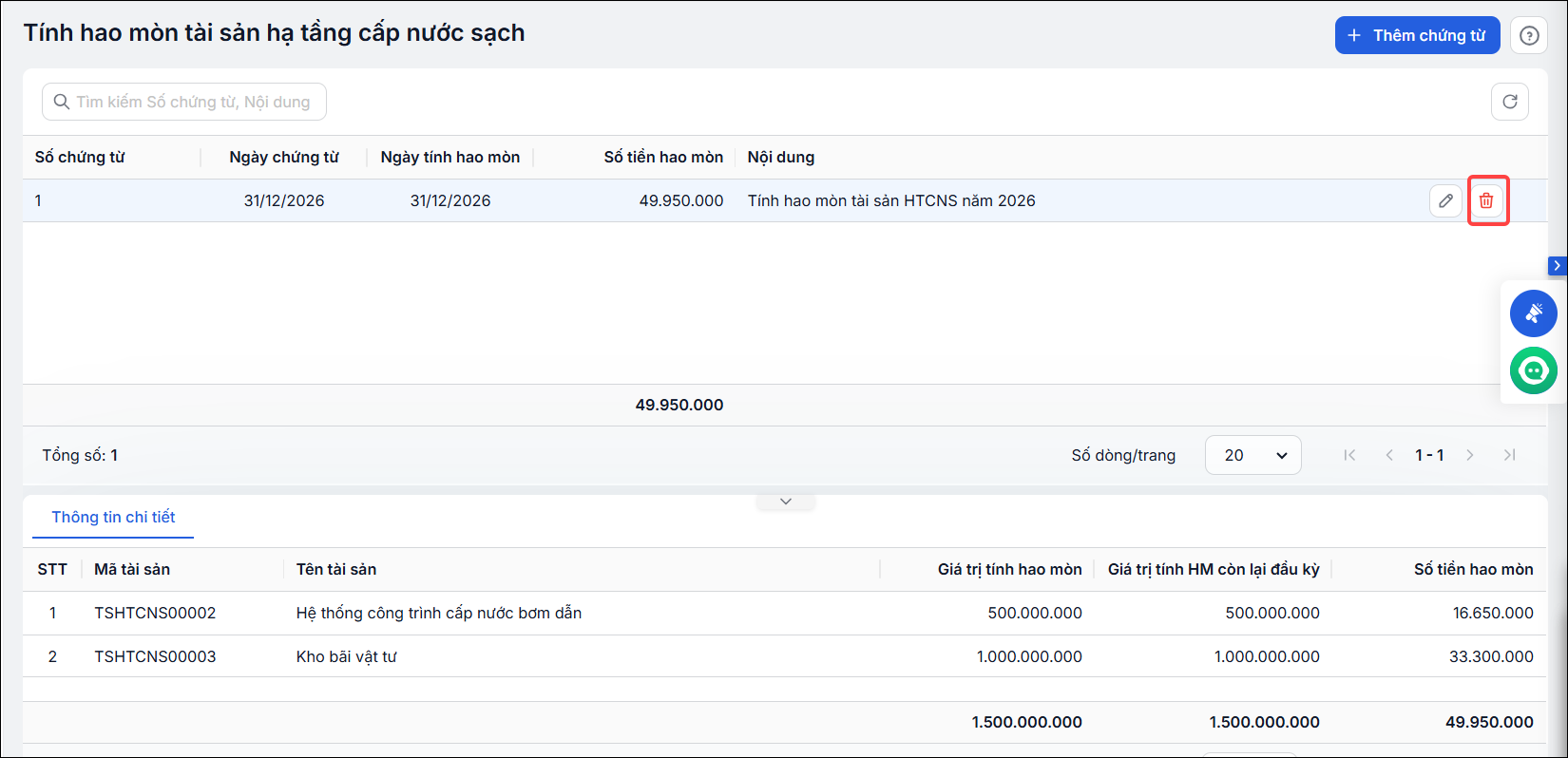Sort by Số chứng từ column header
The image size is (1568, 758).
click(x=80, y=157)
